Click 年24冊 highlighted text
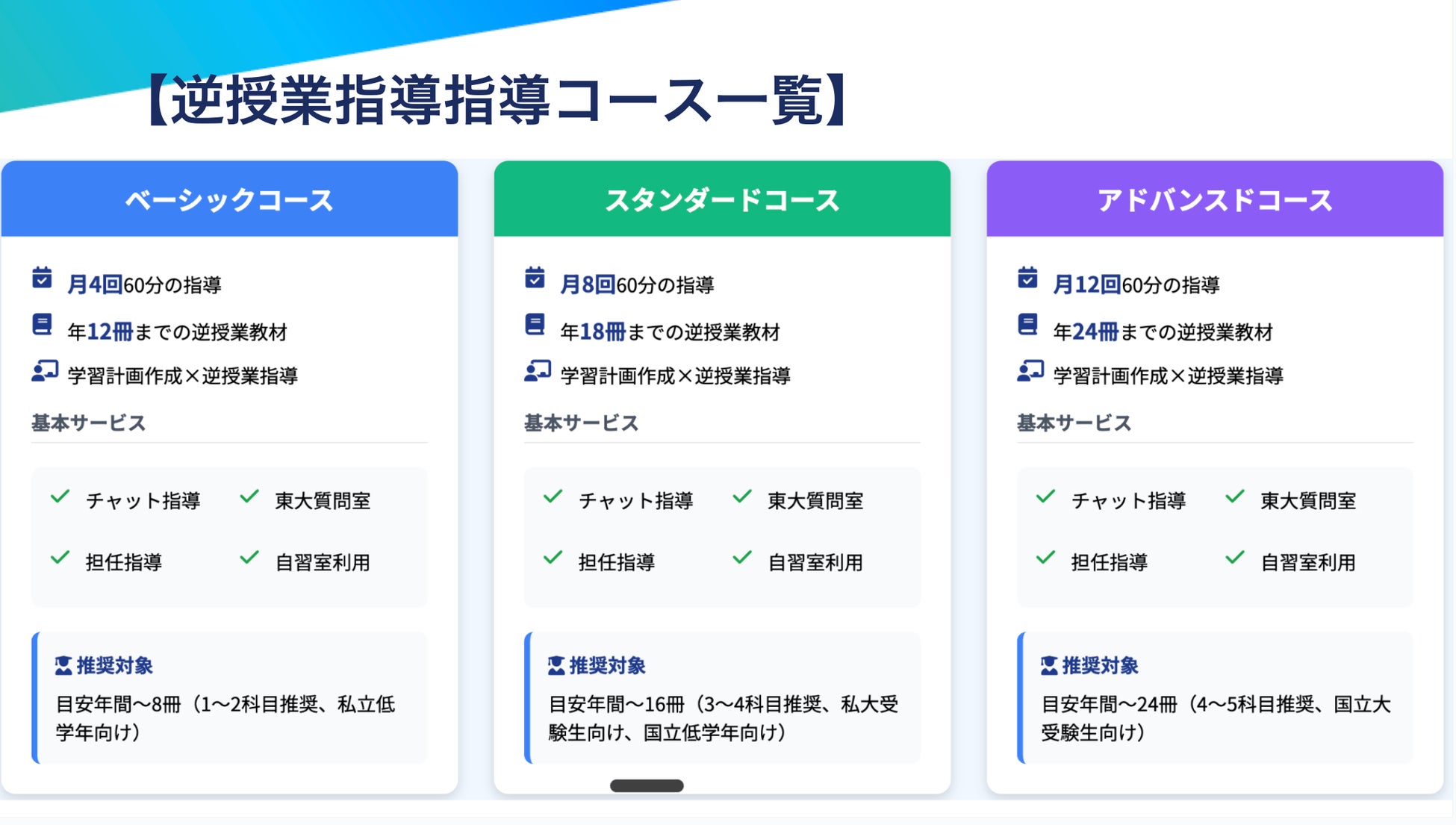Image resolution: width=1456 pixels, height=825 pixels. pos(1086,331)
